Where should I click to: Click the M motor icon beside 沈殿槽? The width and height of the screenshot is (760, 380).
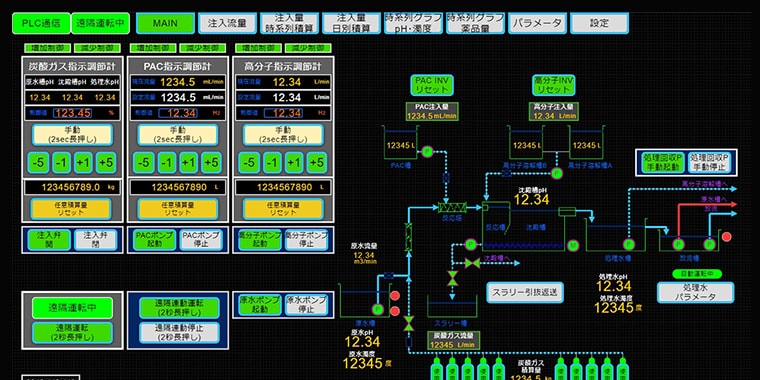point(573,246)
